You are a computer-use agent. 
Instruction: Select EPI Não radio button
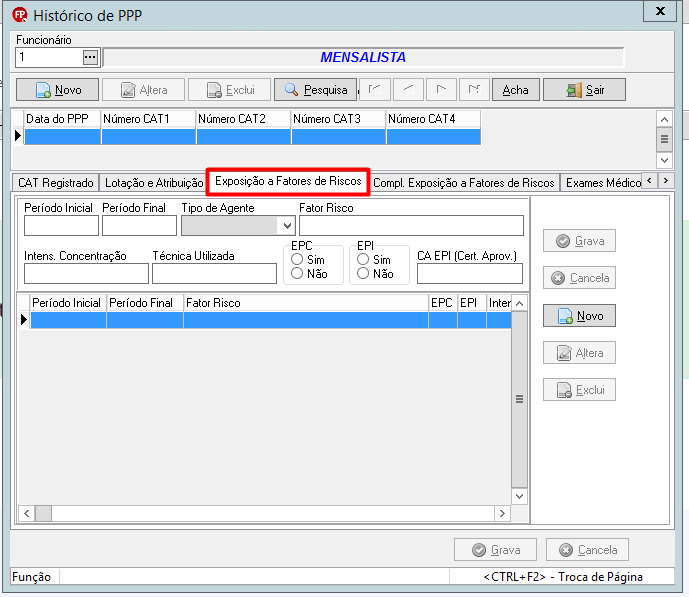[363, 273]
